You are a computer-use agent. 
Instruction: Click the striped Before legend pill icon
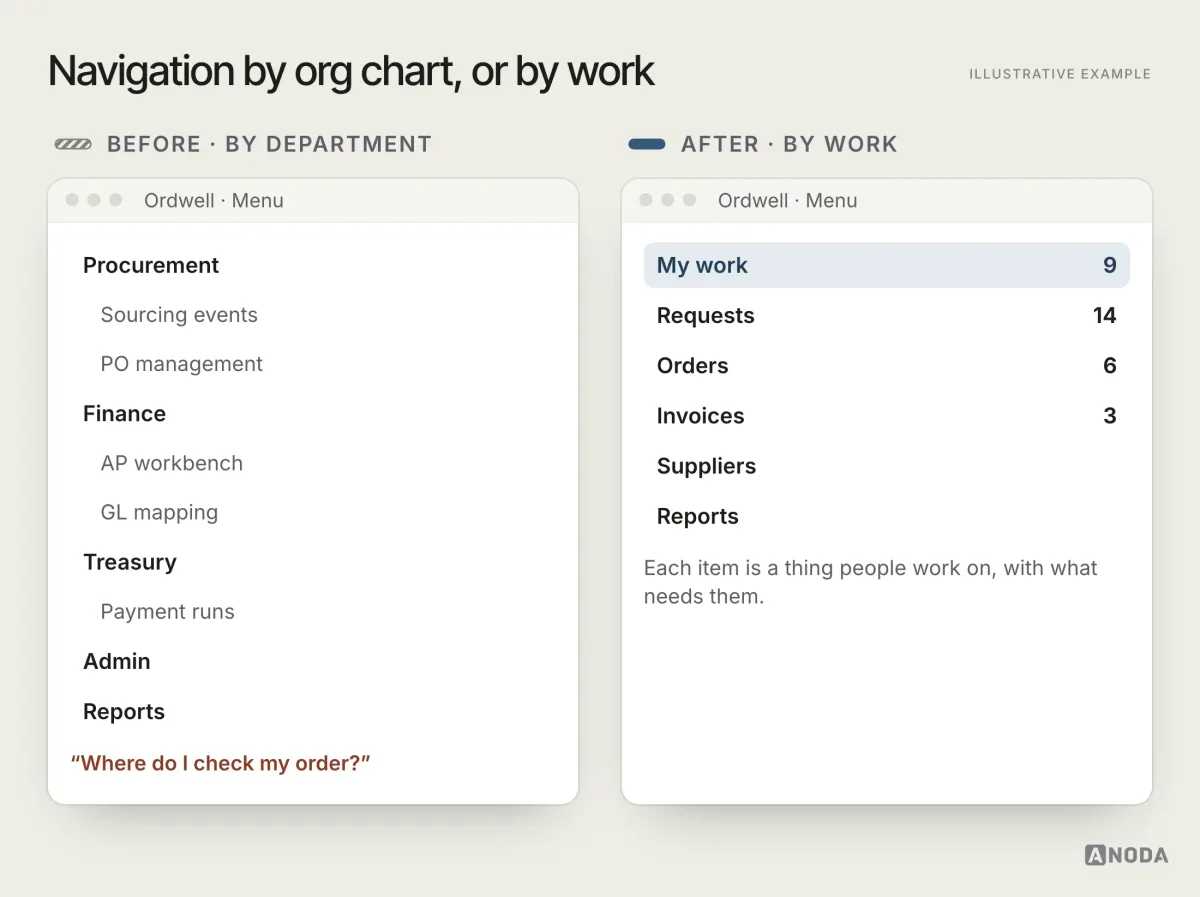[73, 144]
